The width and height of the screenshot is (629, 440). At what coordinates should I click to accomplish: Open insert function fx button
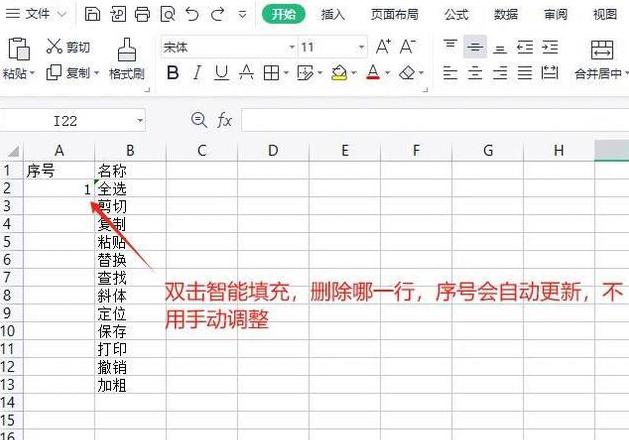coord(224,120)
